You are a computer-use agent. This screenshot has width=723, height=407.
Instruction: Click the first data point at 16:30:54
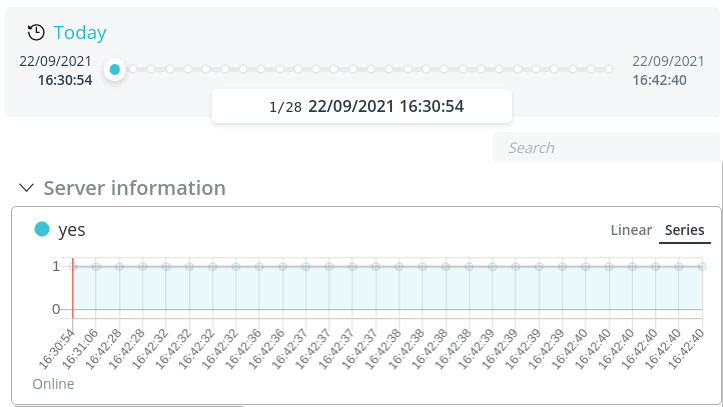click(x=73, y=266)
